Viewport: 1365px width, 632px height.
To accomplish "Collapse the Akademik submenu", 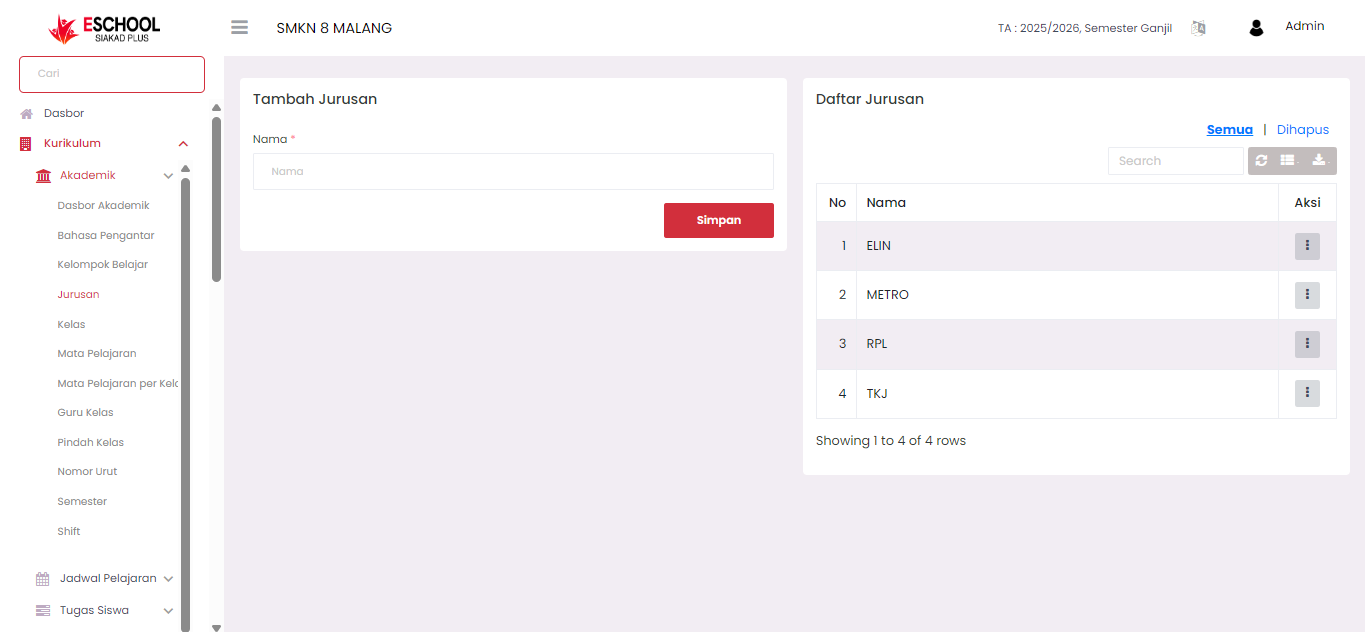I will (x=168, y=176).
